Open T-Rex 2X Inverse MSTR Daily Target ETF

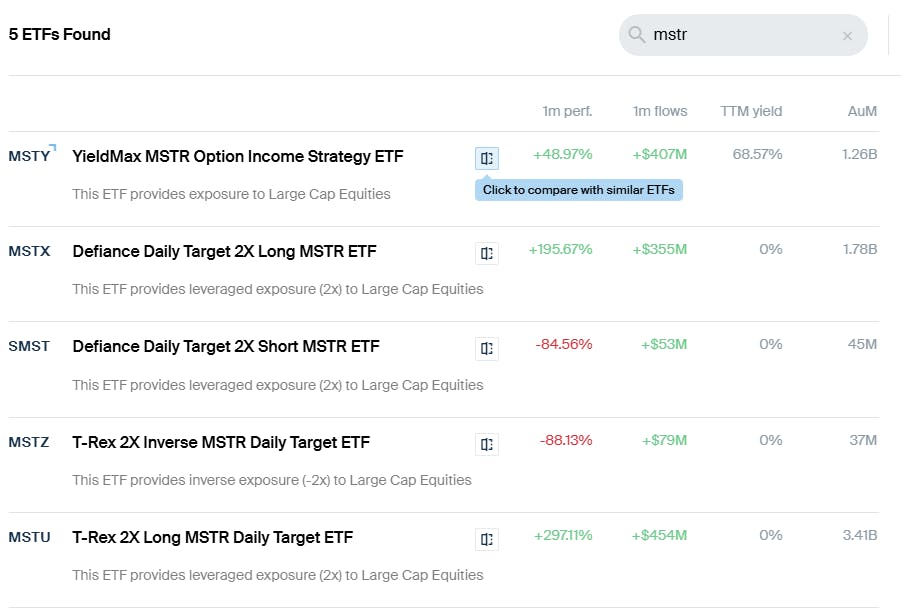[220, 442]
